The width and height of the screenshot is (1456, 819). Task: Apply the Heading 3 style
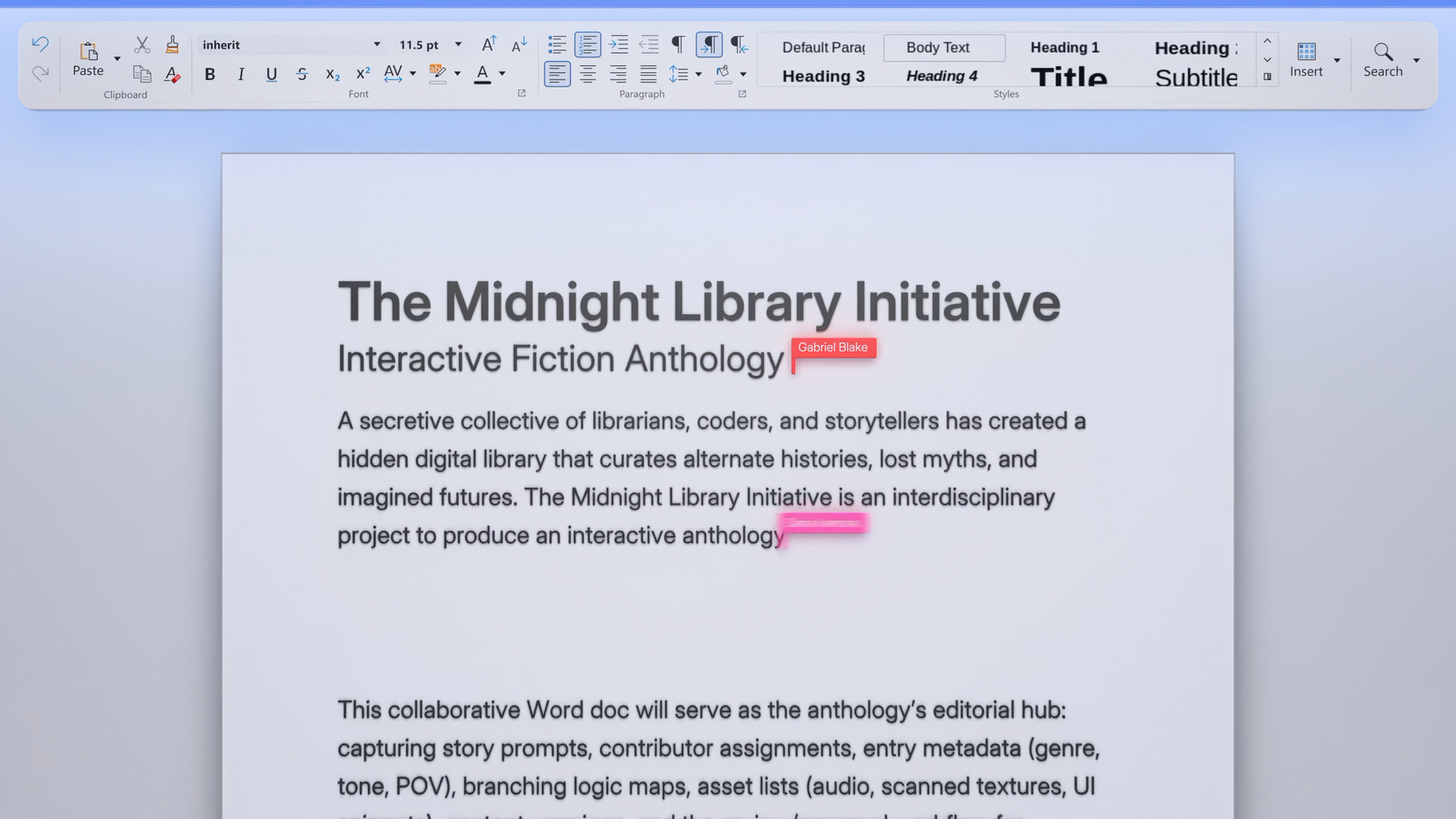tap(823, 76)
